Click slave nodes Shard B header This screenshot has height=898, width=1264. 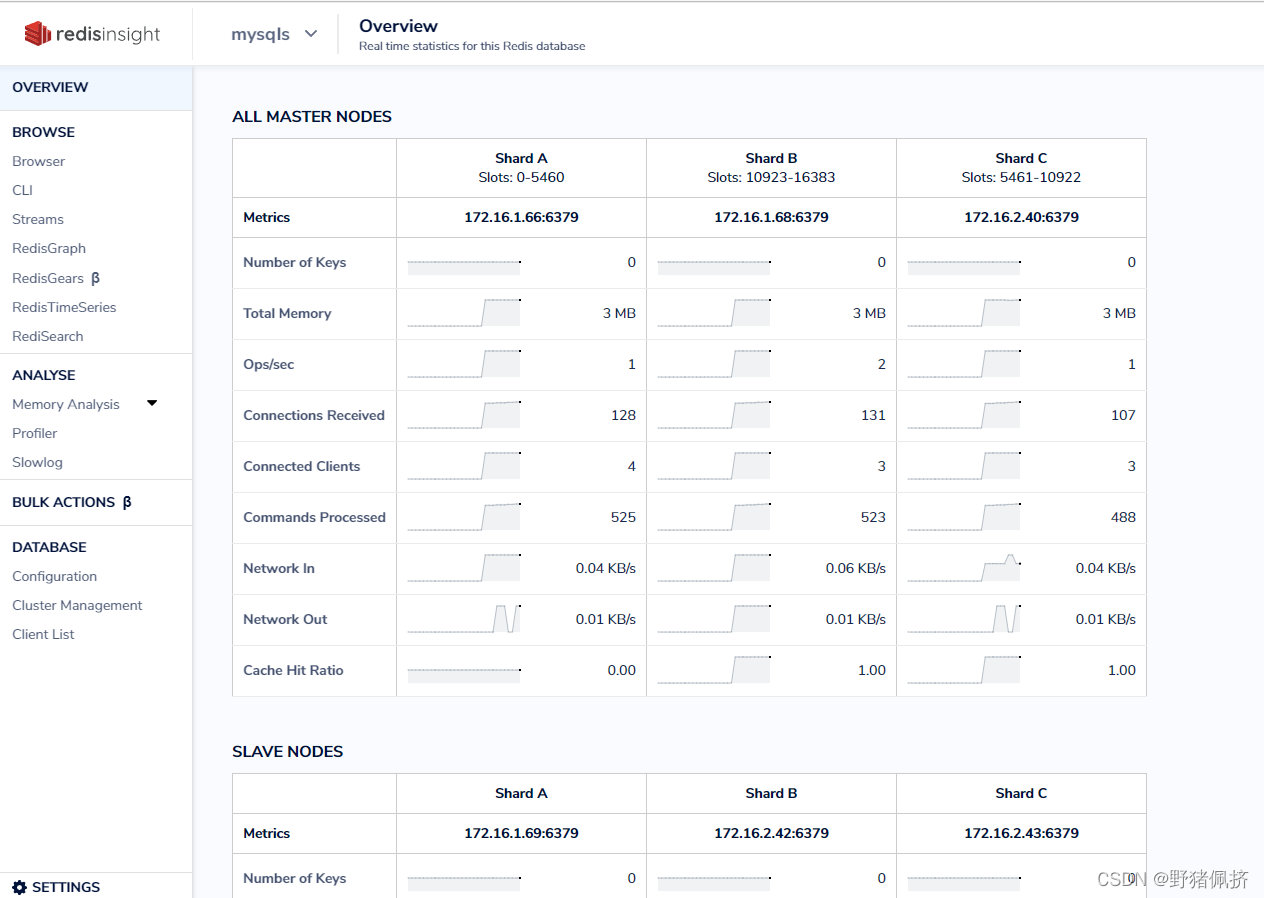(771, 793)
